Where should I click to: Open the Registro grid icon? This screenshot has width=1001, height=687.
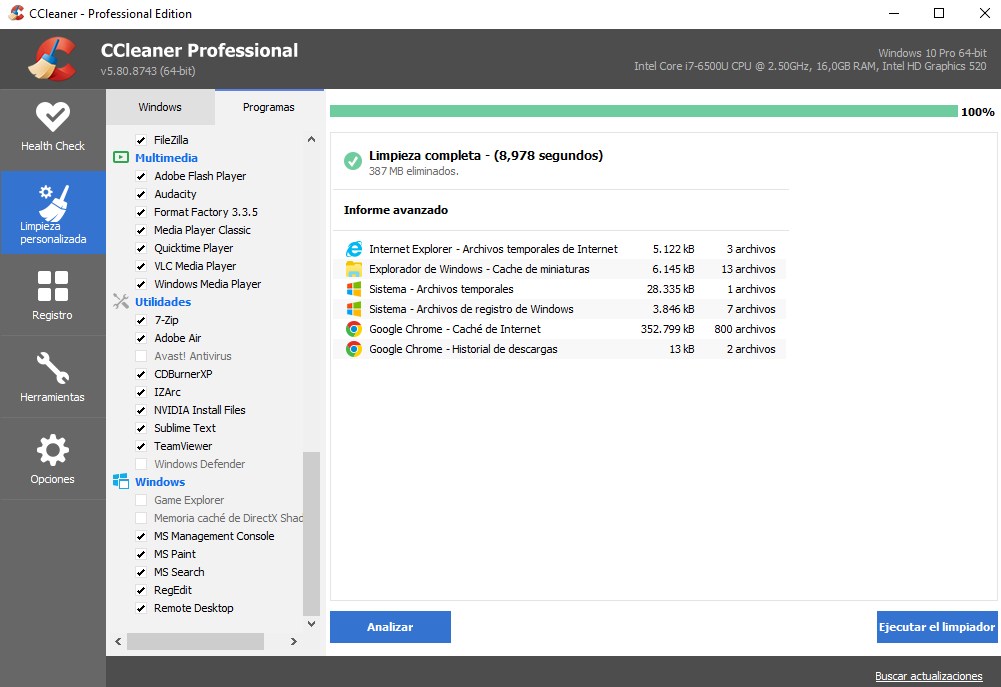(52, 286)
